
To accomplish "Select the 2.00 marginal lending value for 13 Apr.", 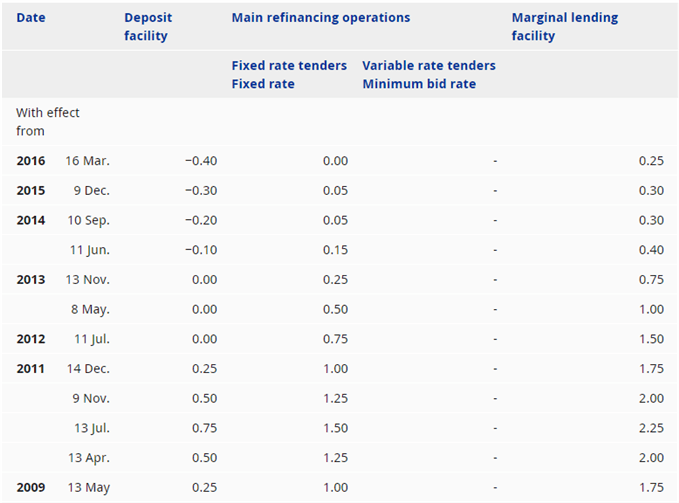I will (x=651, y=458).
